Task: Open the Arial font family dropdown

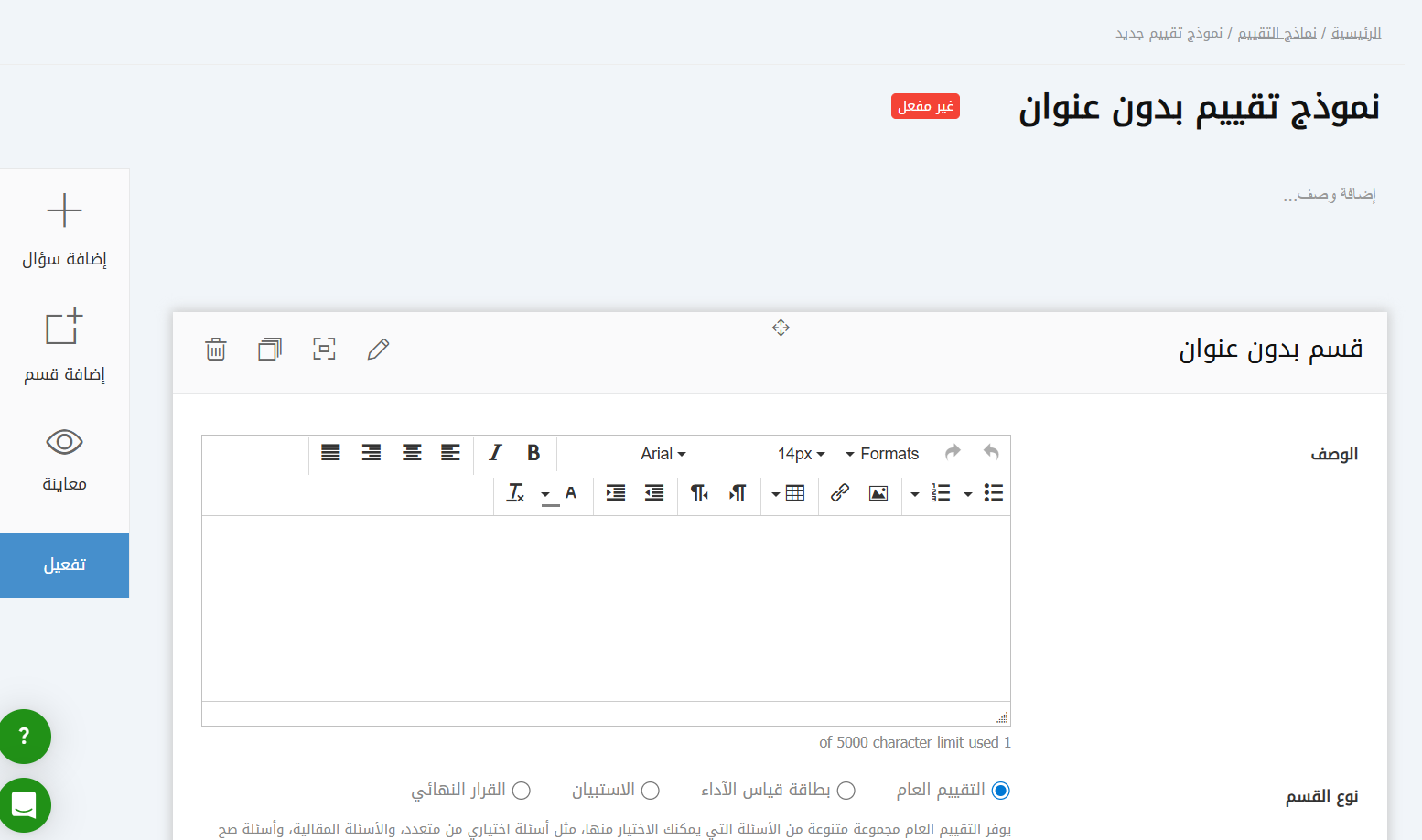Action: 663,454
